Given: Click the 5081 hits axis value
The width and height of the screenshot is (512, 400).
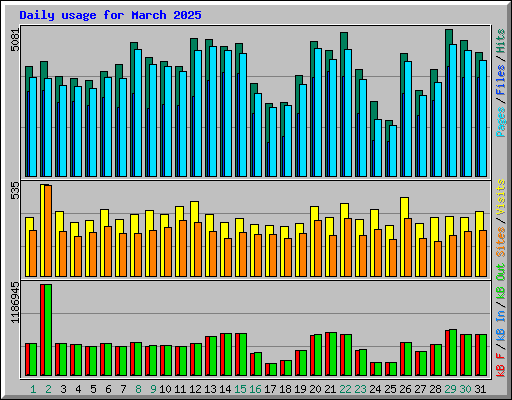Looking at the screenshot, I should 15,40.
